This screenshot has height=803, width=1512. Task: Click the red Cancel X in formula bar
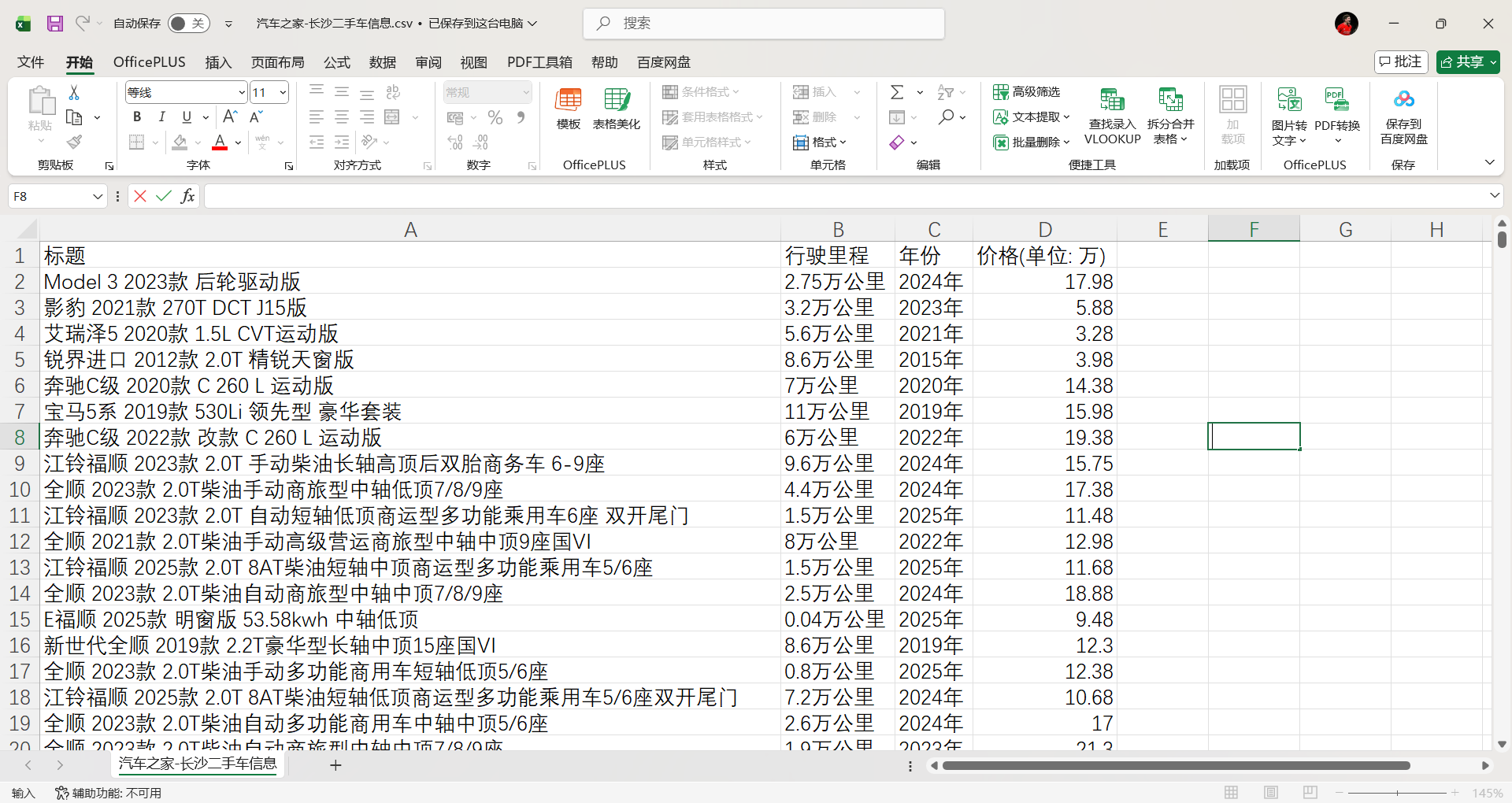click(x=140, y=196)
